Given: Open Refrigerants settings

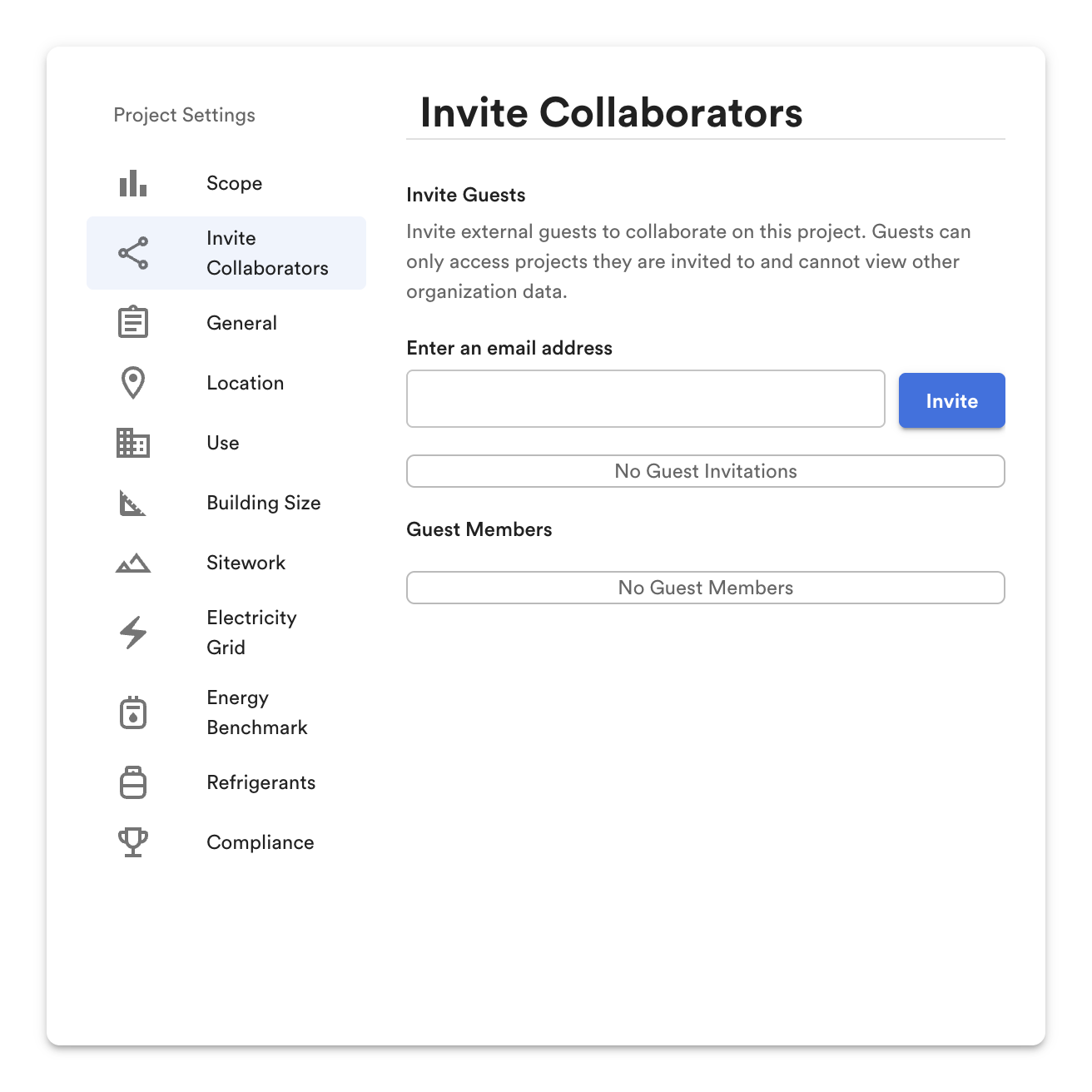Looking at the screenshot, I should [226, 782].
